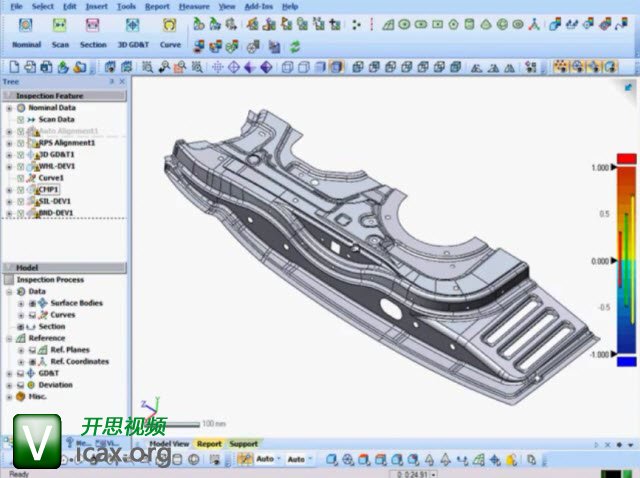The image size is (640, 478).
Task: Open the 3D GD&T ribbon tool
Action: [133, 32]
